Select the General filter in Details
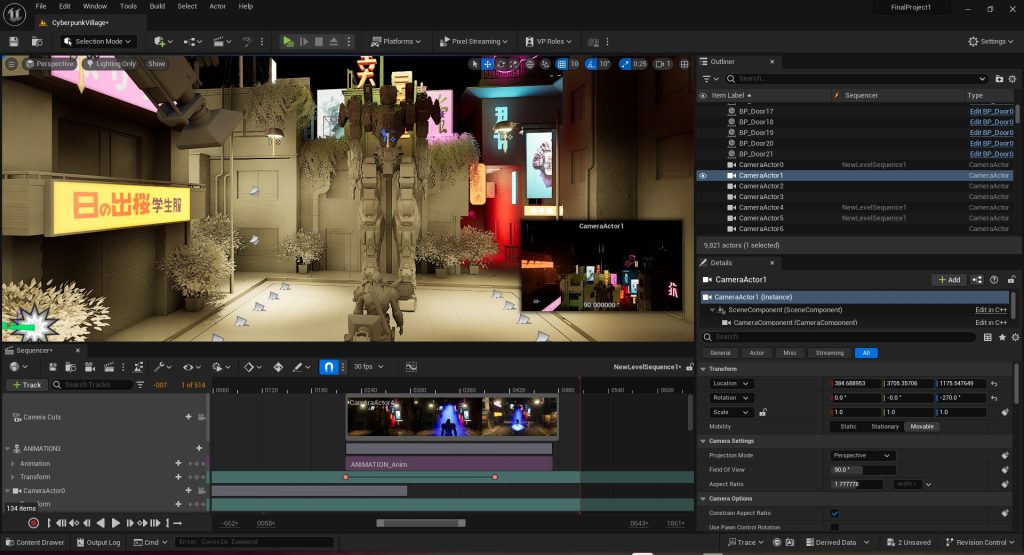The height and width of the screenshot is (555, 1024). click(x=720, y=353)
